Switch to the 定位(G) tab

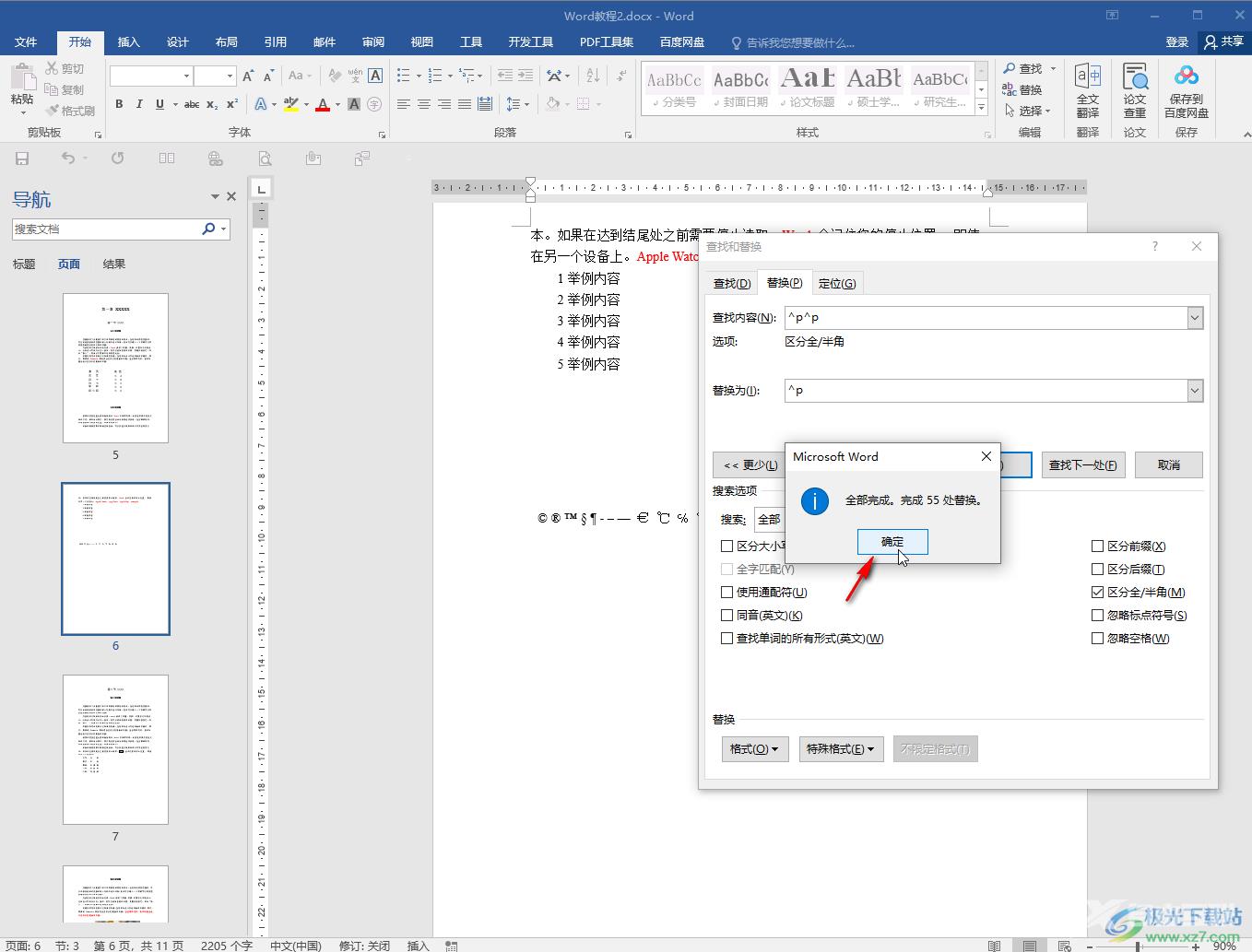837,283
